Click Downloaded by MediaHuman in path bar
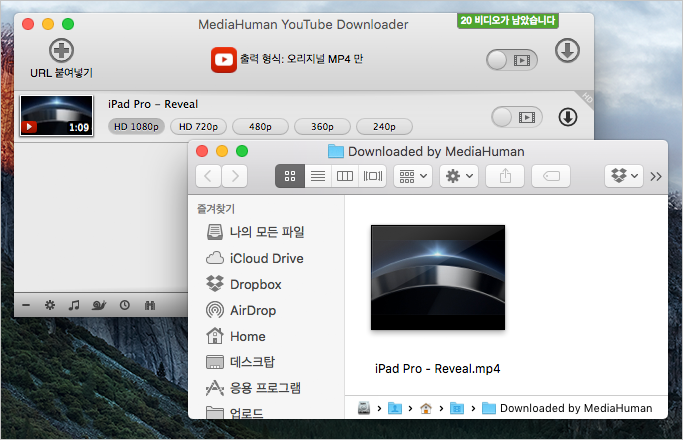 pyautogui.click(x=567, y=408)
